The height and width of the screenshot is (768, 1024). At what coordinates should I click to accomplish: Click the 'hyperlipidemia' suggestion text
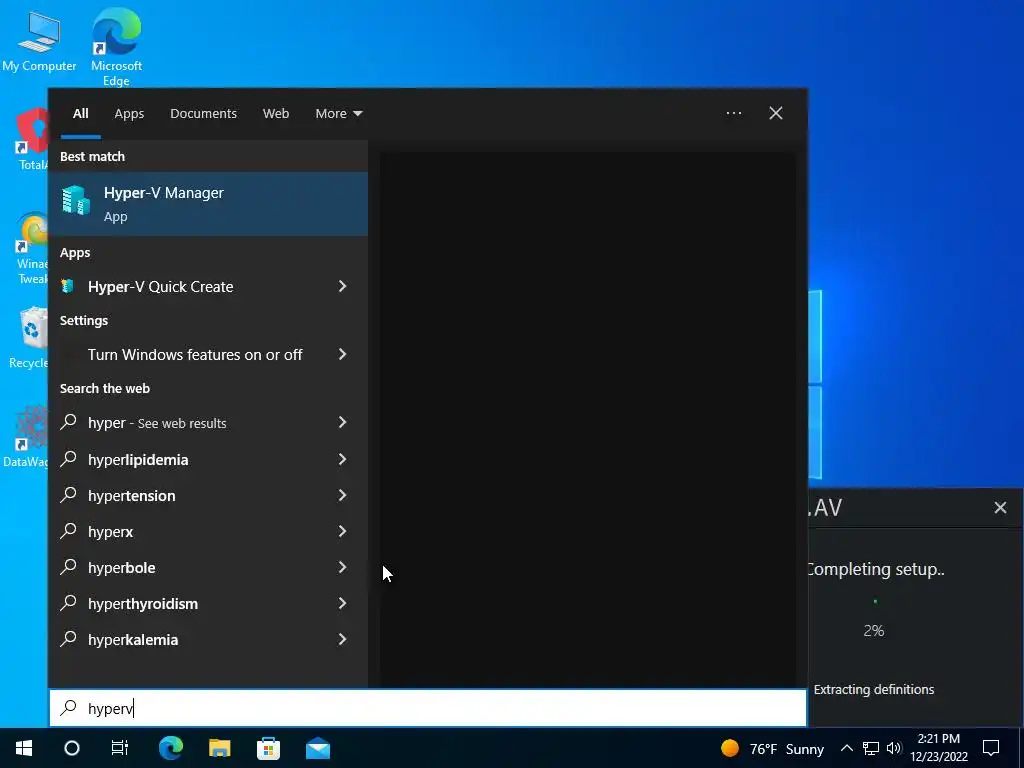tap(138, 460)
